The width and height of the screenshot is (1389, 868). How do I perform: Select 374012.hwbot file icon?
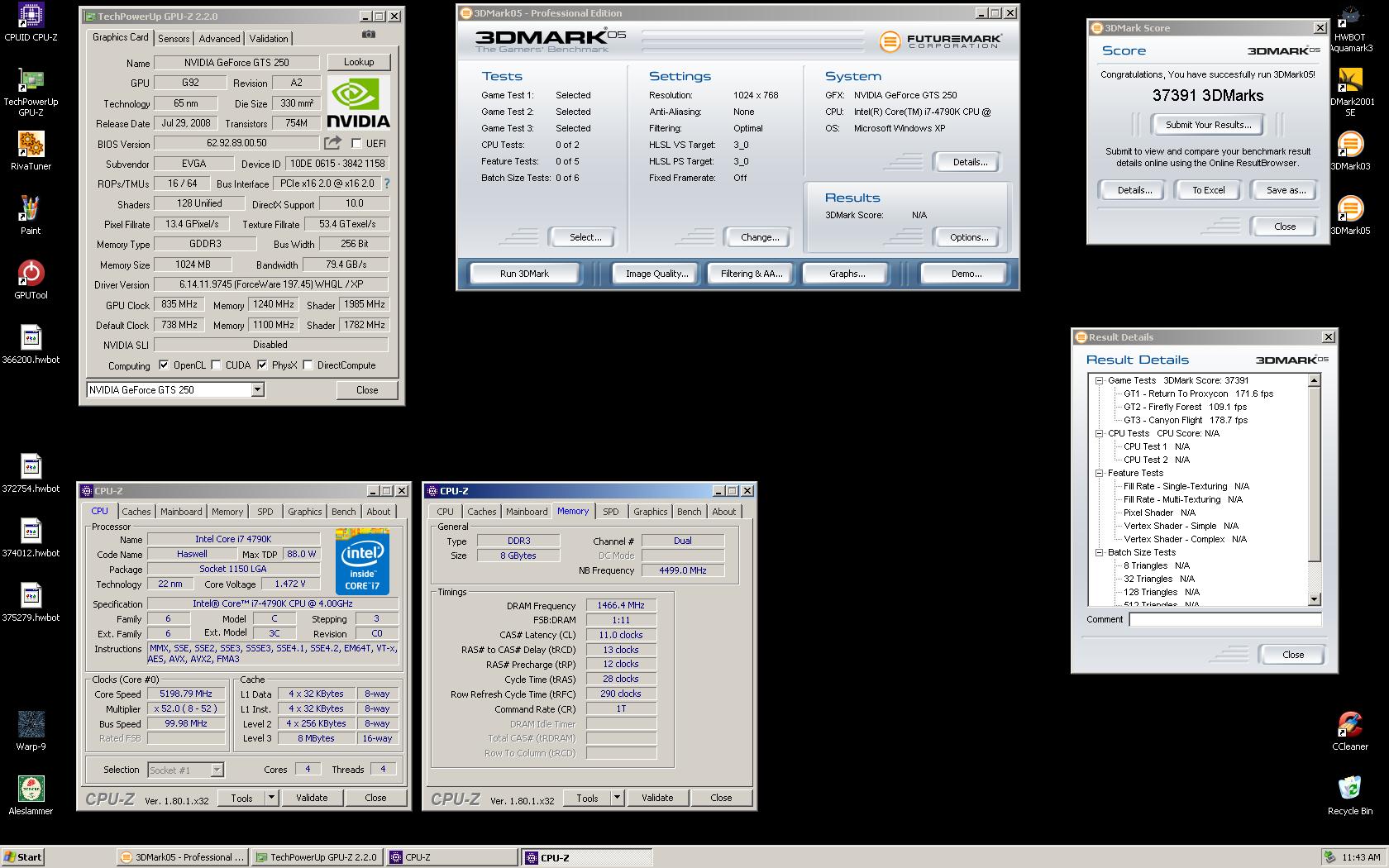31,537
